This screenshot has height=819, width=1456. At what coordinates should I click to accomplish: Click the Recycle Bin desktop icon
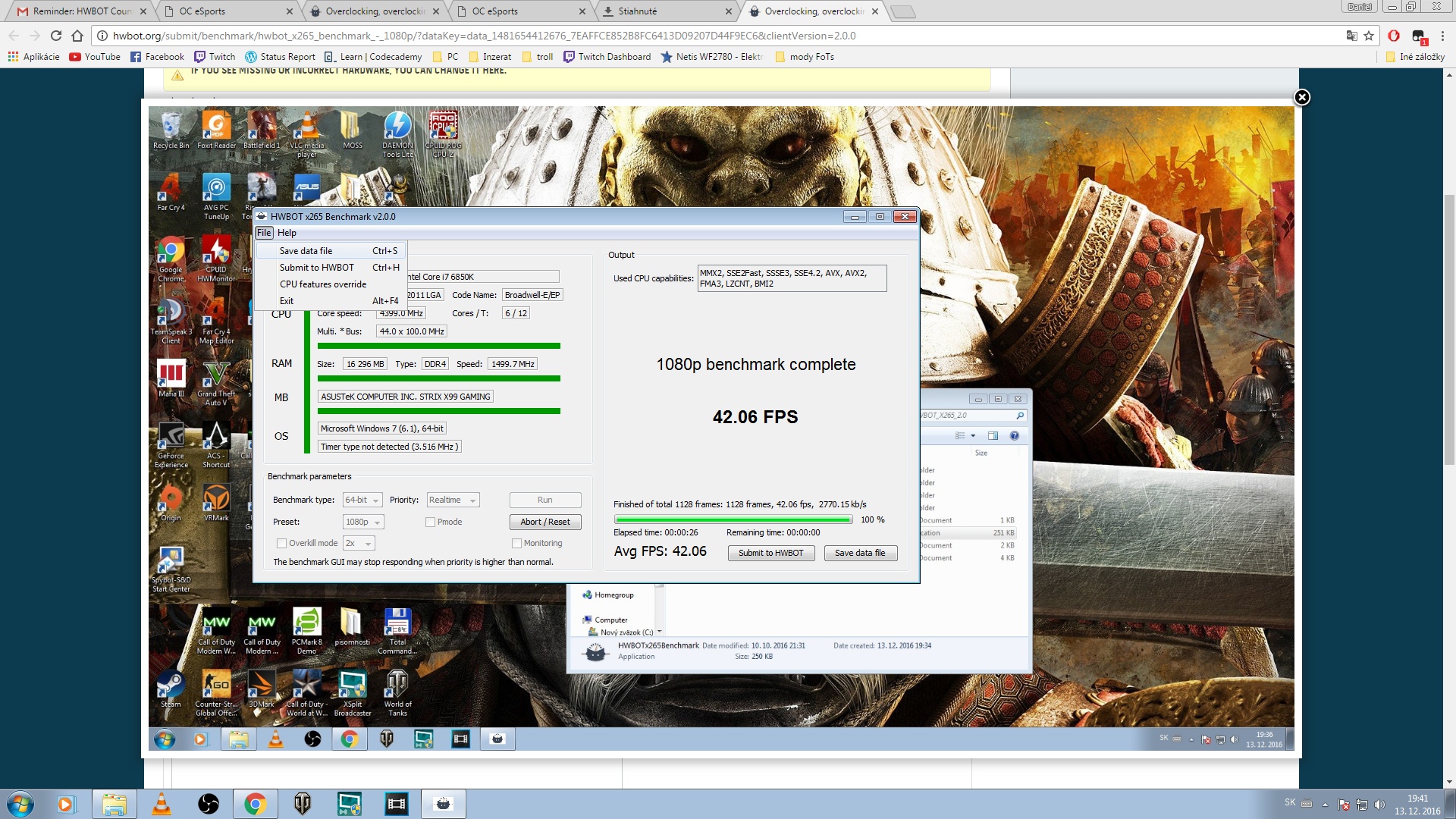click(x=171, y=131)
